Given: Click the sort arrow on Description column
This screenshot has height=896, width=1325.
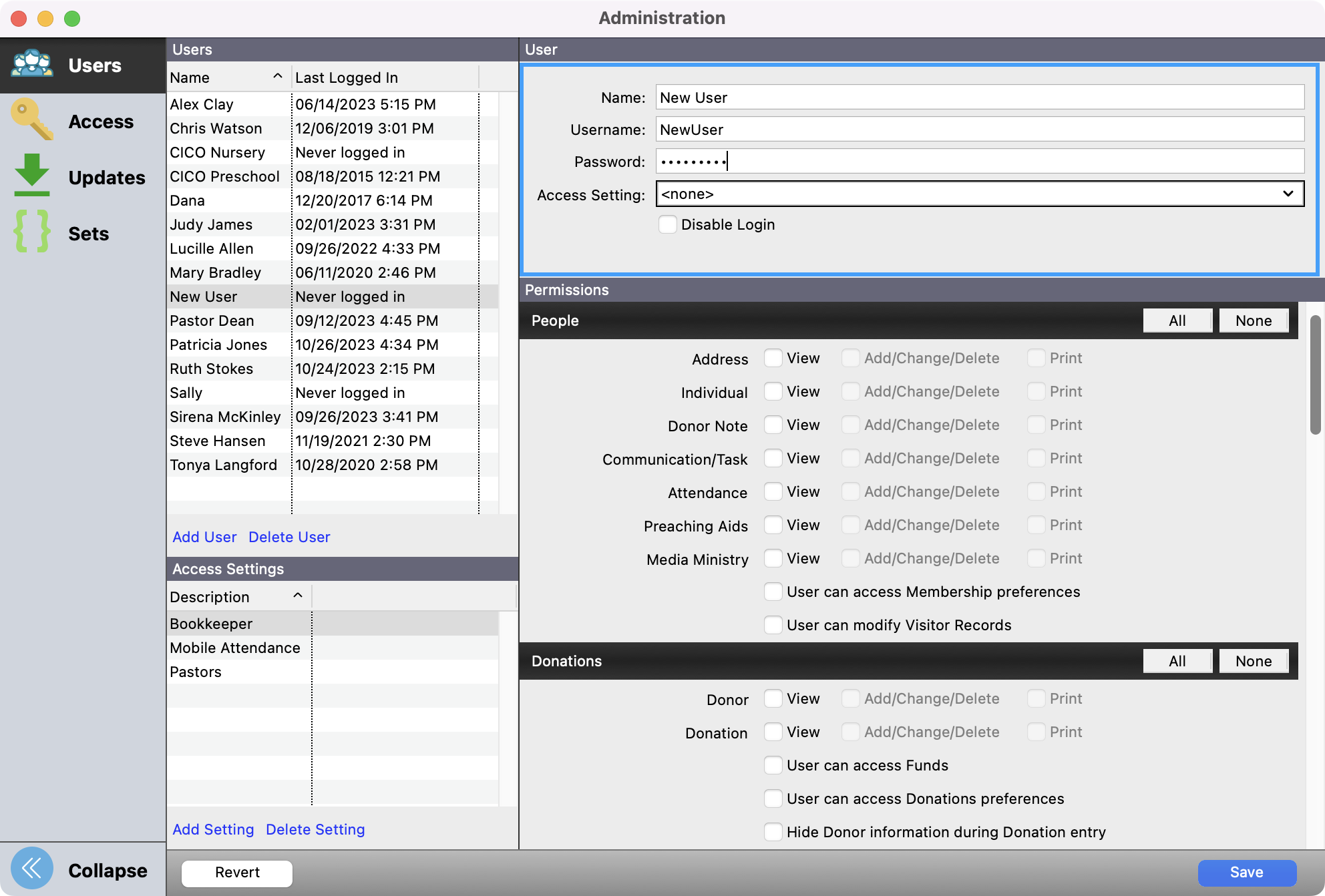Looking at the screenshot, I should pos(298,596).
